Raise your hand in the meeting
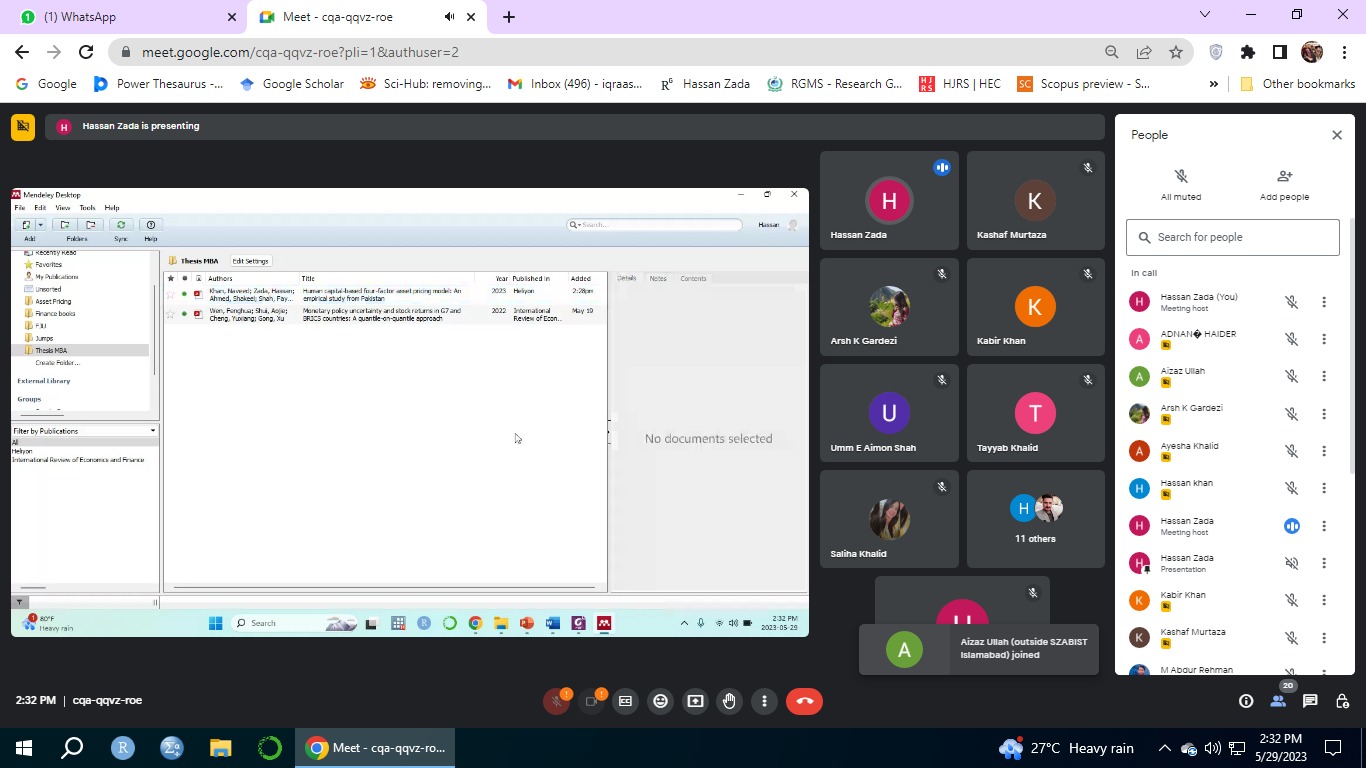 tap(729, 701)
